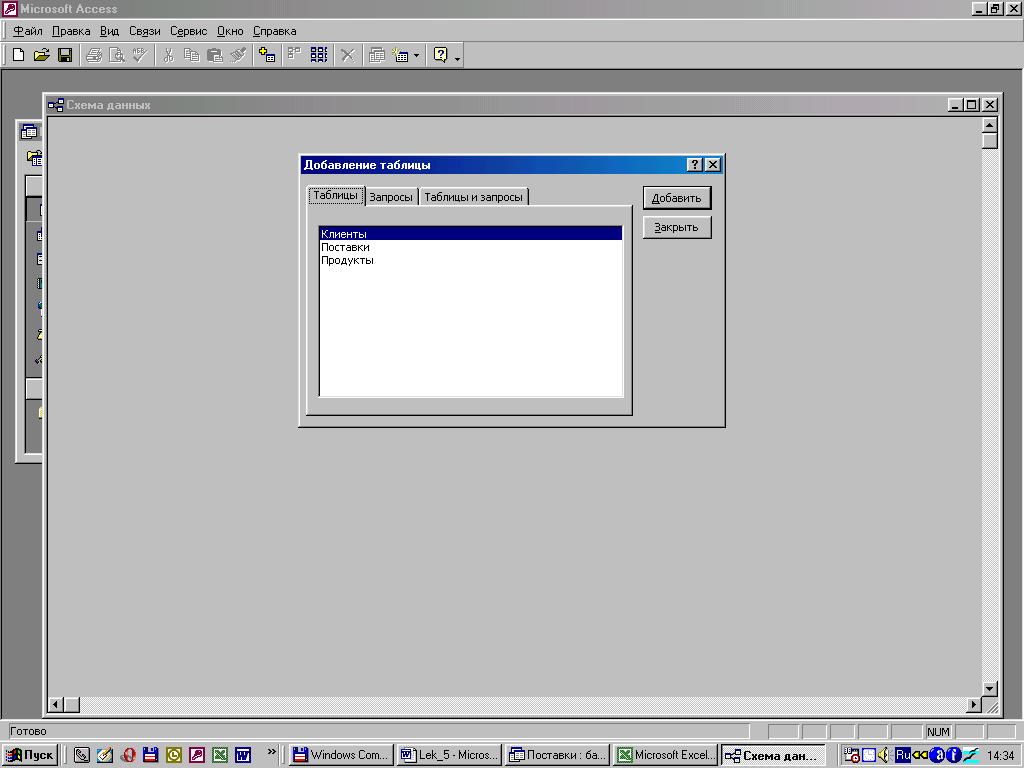Switch to Windows Commander taskbar button
This screenshot has height=768, width=1024.
point(341,755)
